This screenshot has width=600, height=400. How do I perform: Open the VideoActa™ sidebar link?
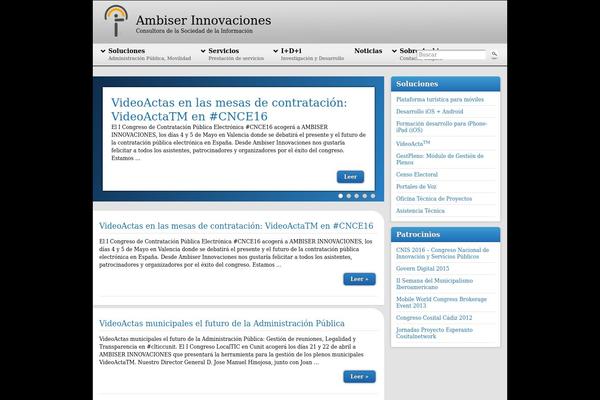pos(413,144)
